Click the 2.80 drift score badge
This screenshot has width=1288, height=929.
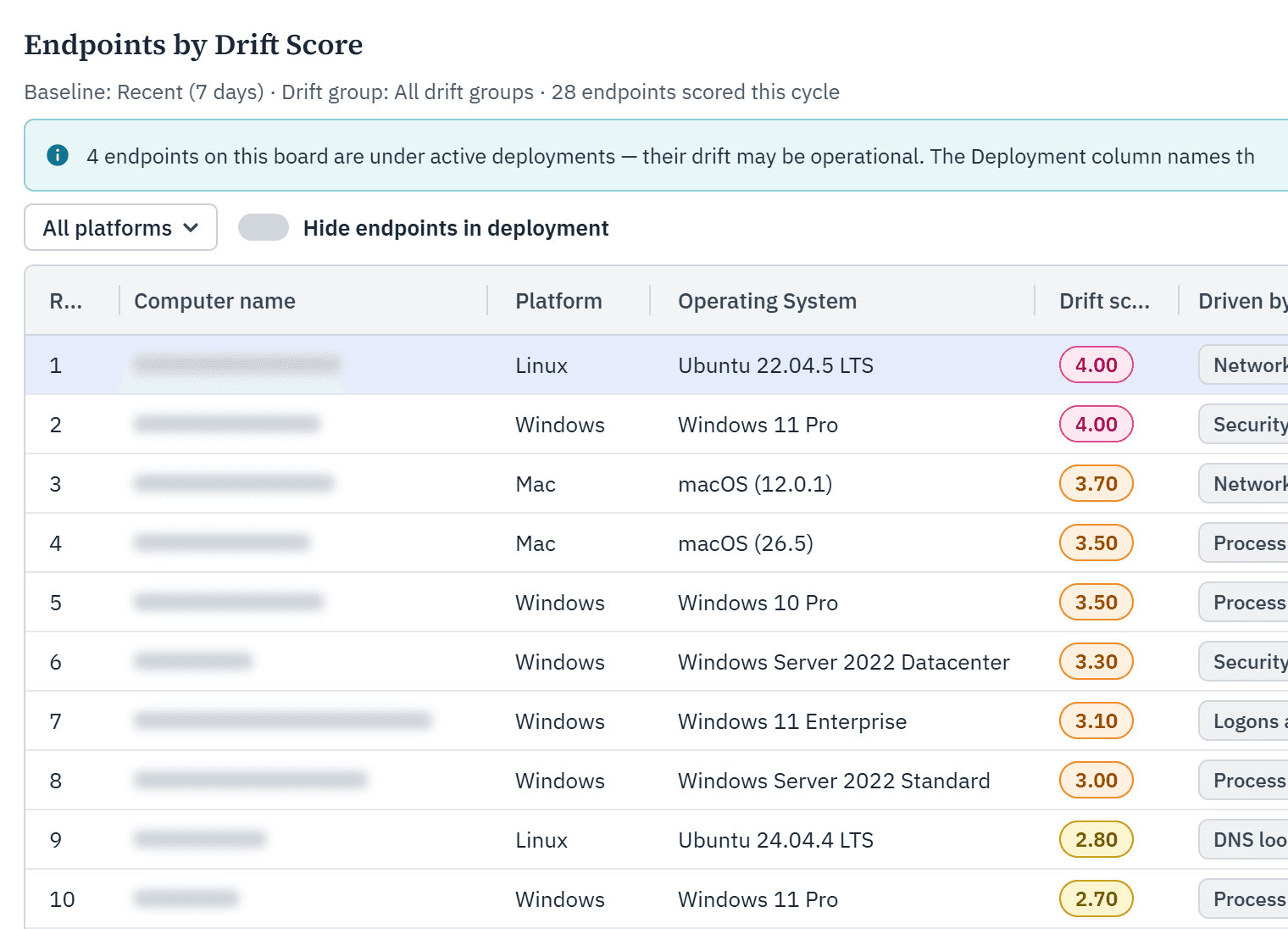(1096, 839)
